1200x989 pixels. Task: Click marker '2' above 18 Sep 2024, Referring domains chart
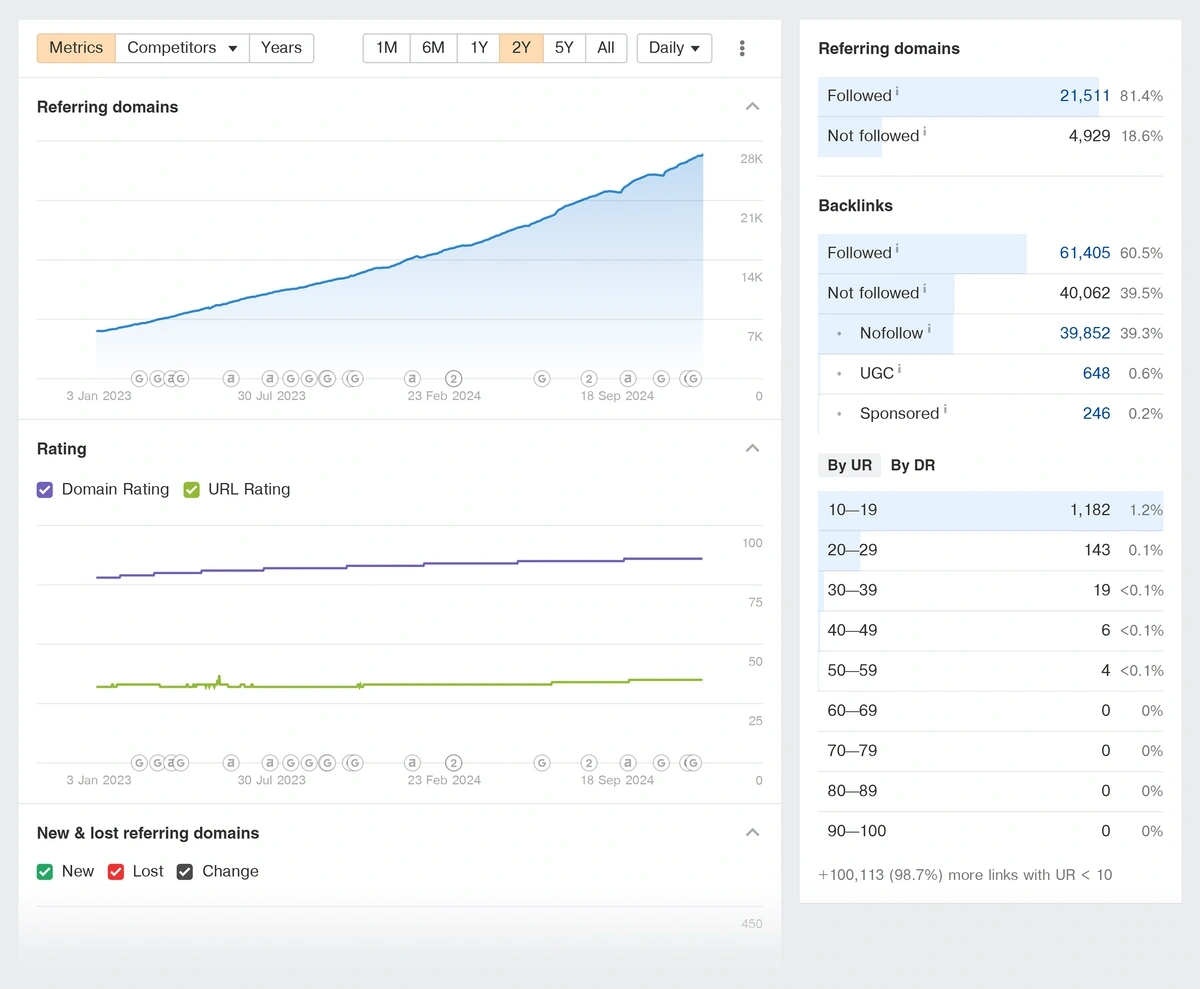click(x=589, y=378)
